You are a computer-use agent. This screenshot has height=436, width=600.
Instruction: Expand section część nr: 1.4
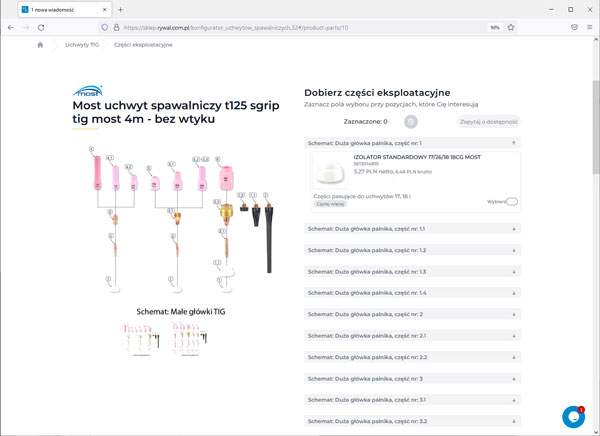(x=412, y=293)
